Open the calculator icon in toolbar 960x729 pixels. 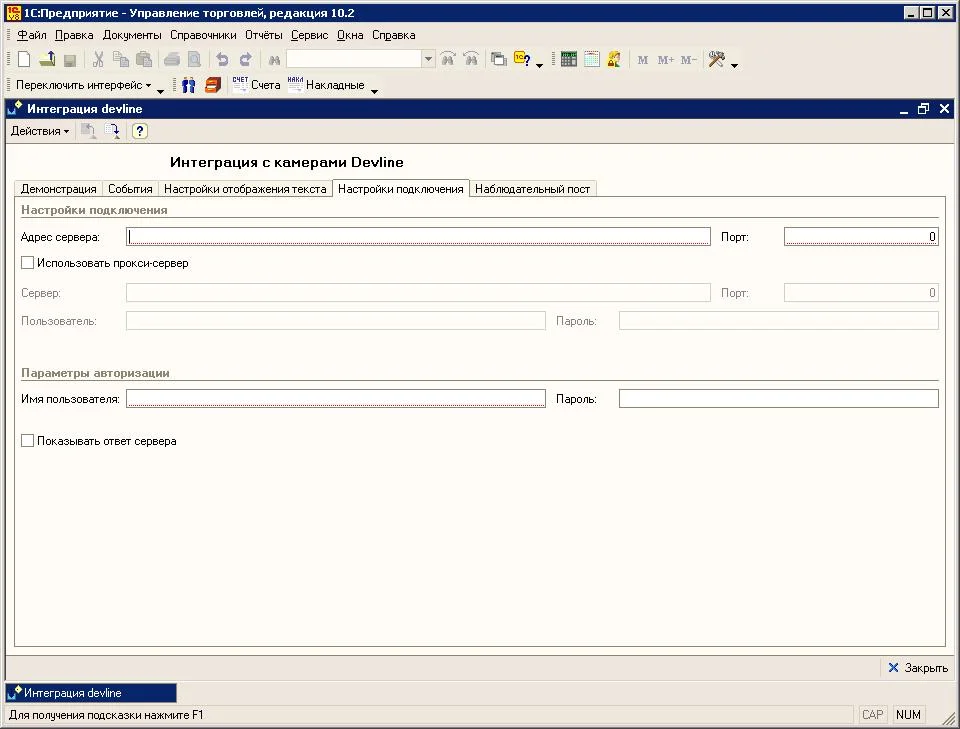[569, 60]
